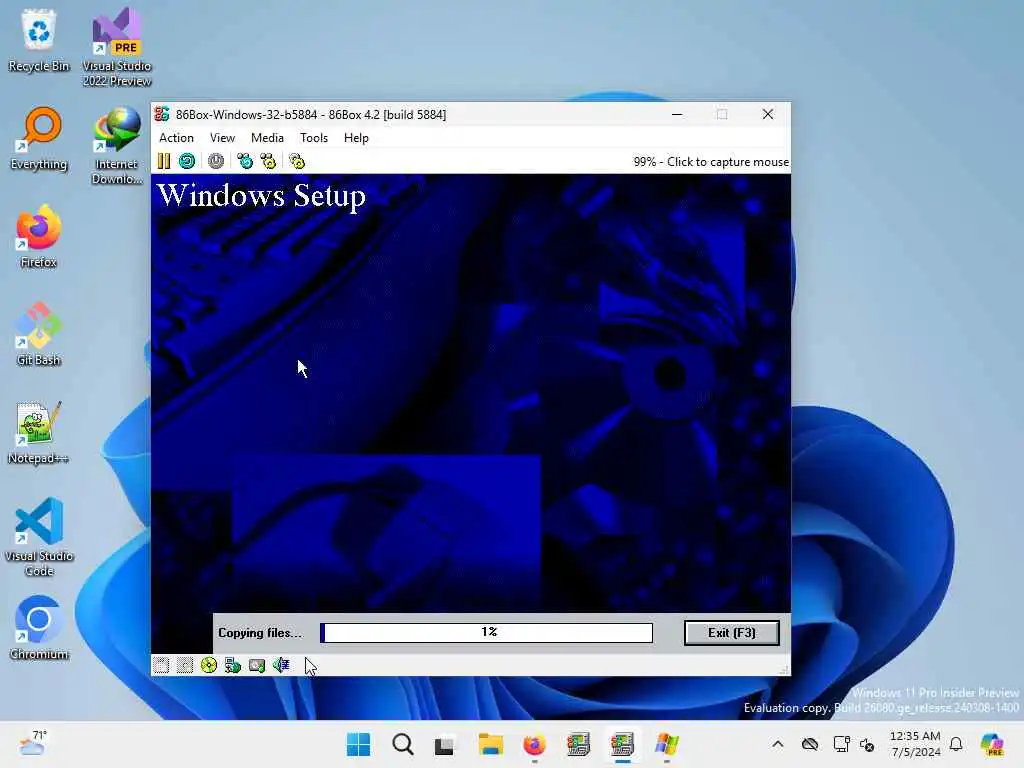Open the Media menu in 86Box
1024x768 pixels.
267,138
